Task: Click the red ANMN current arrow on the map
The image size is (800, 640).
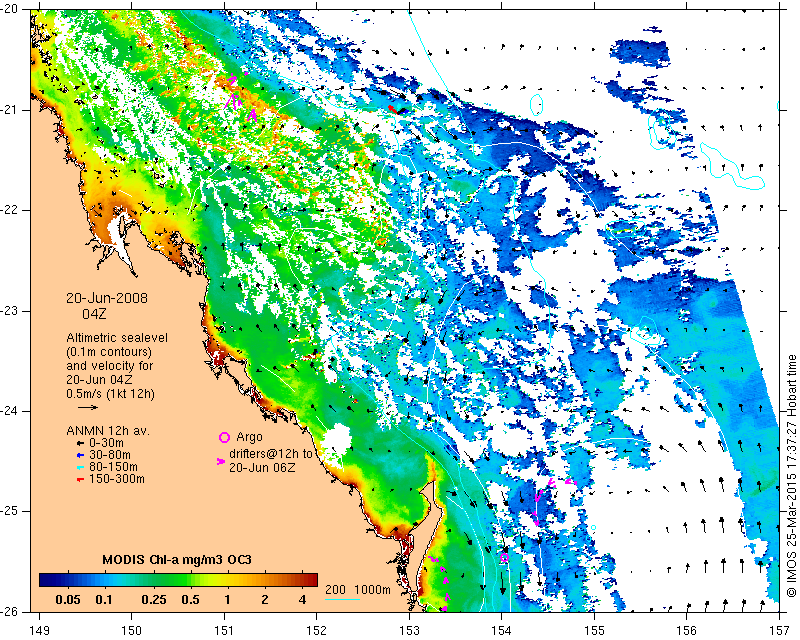Action: [393, 109]
